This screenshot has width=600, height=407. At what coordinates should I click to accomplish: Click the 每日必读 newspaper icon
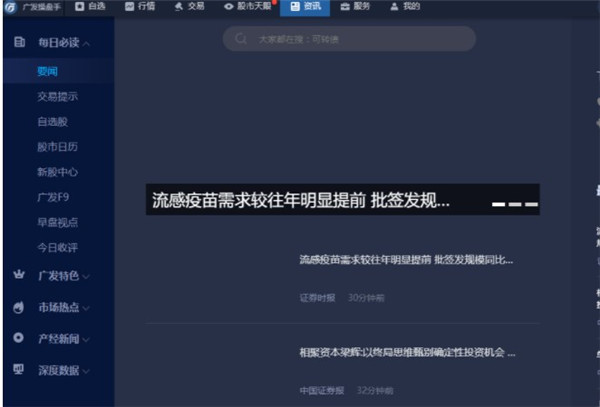[x=19, y=42]
